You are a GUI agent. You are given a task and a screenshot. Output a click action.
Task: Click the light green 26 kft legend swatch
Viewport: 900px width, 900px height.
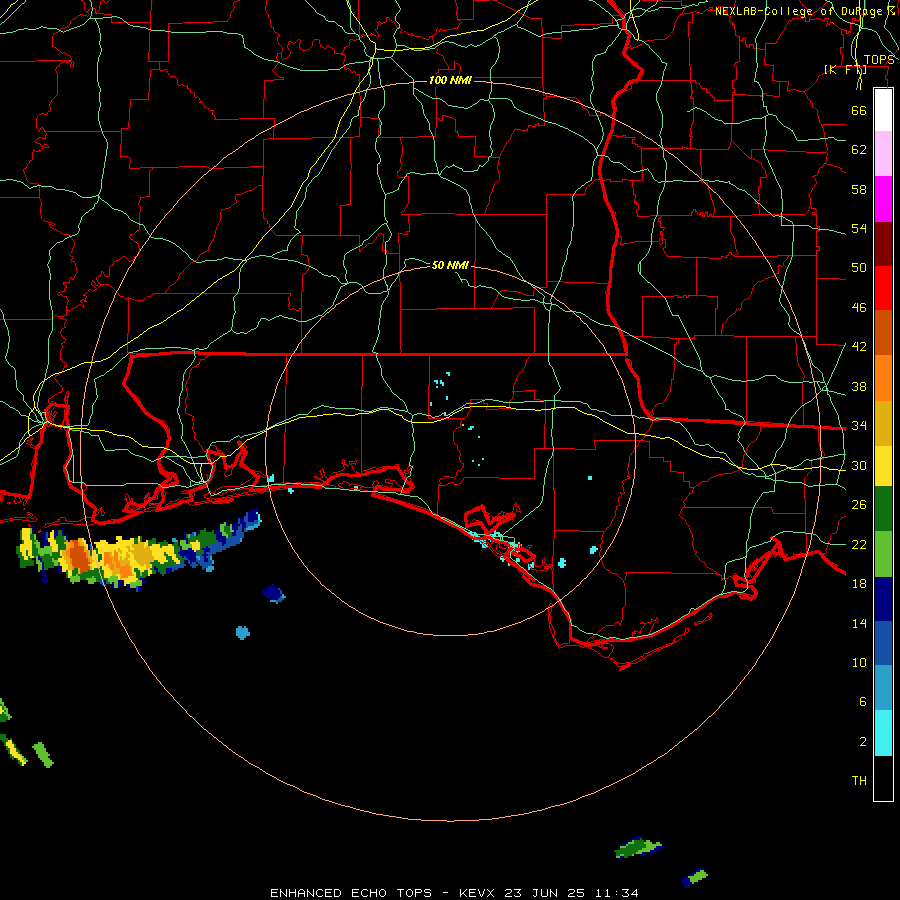(x=883, y=554)
